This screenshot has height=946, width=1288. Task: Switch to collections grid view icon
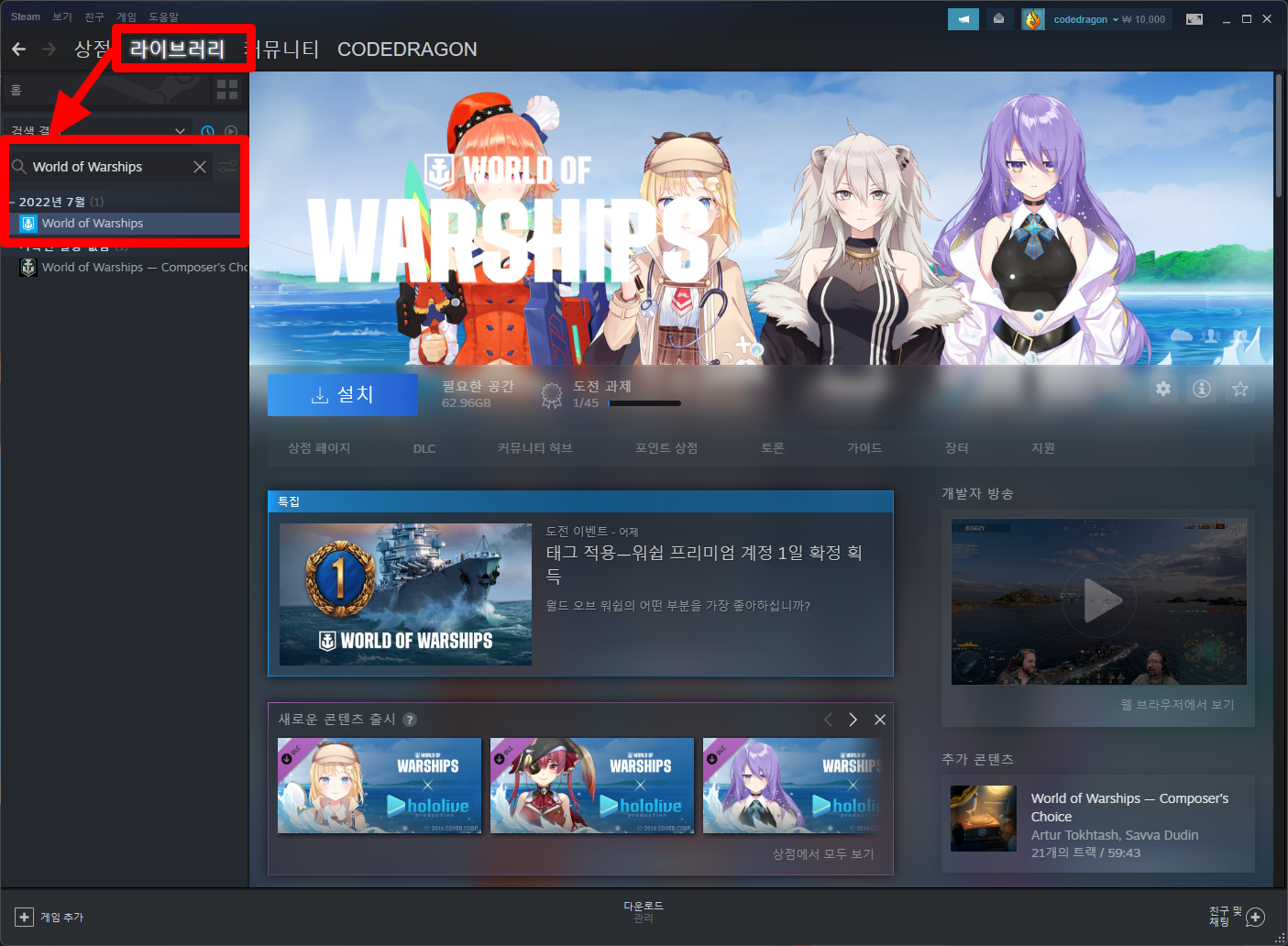point(227,90)
